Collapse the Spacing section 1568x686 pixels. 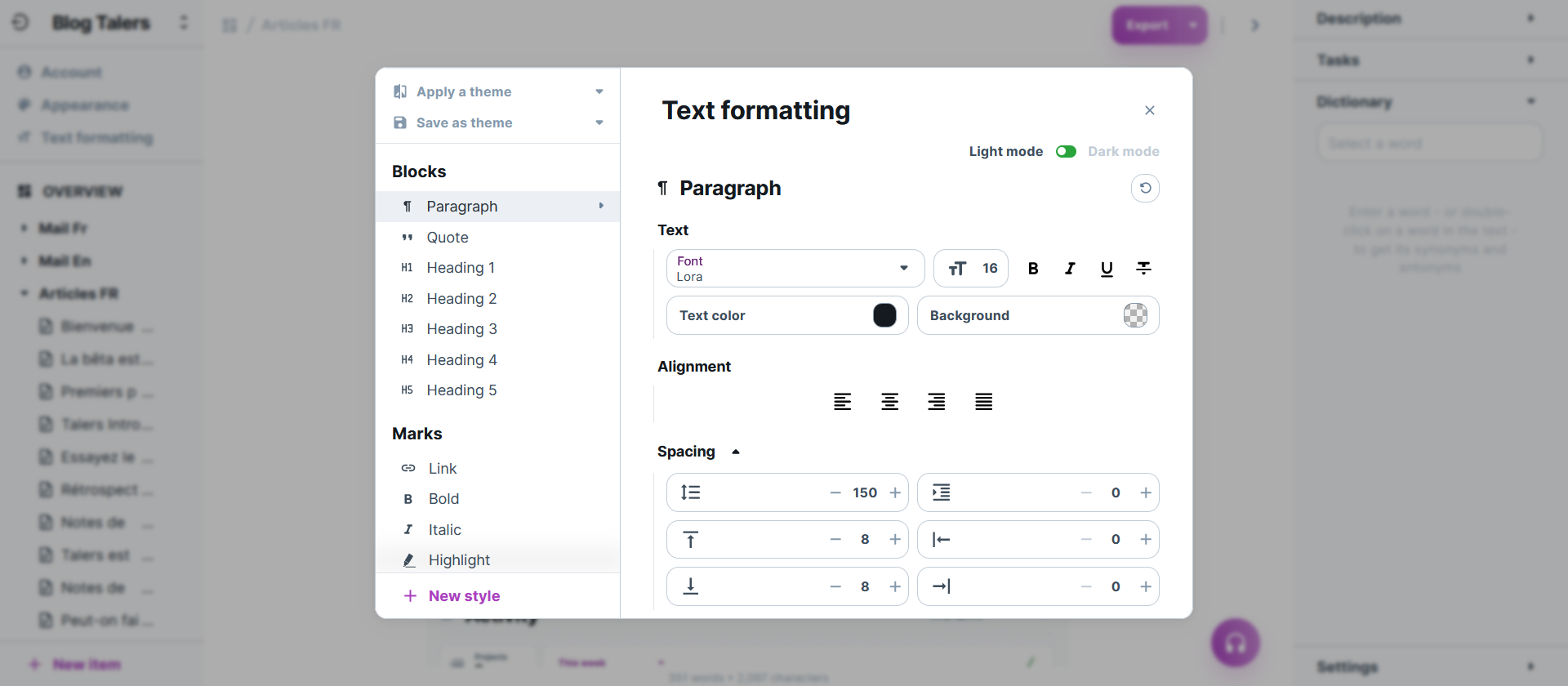coord(736,452)
